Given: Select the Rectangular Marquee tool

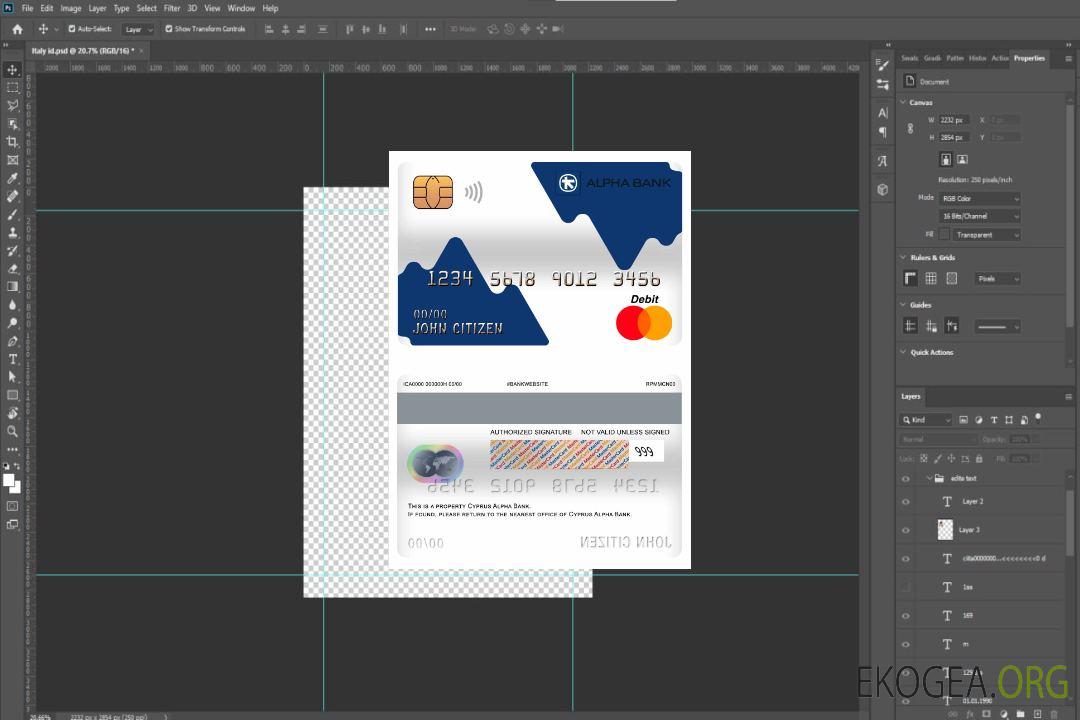Looking at the screenshot, I should (x=12, y=88).
